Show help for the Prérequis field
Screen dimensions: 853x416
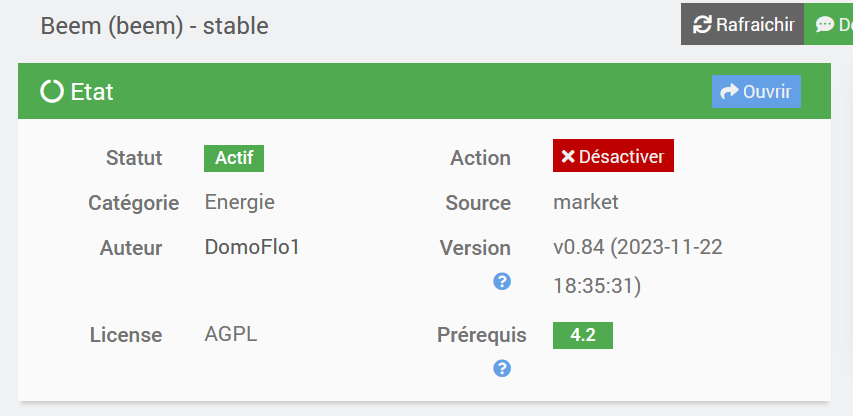pyautogui.click(x=502, y=368)
